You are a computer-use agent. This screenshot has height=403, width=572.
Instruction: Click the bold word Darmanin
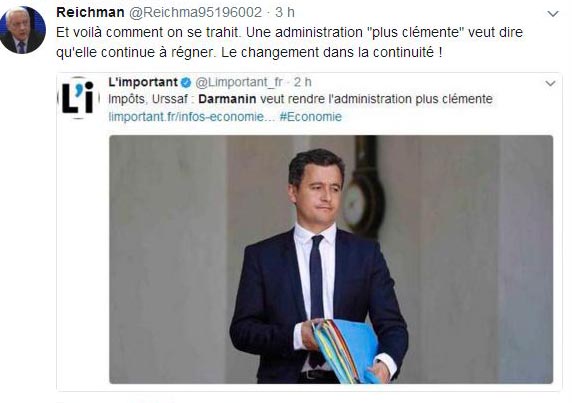(227, 99)
